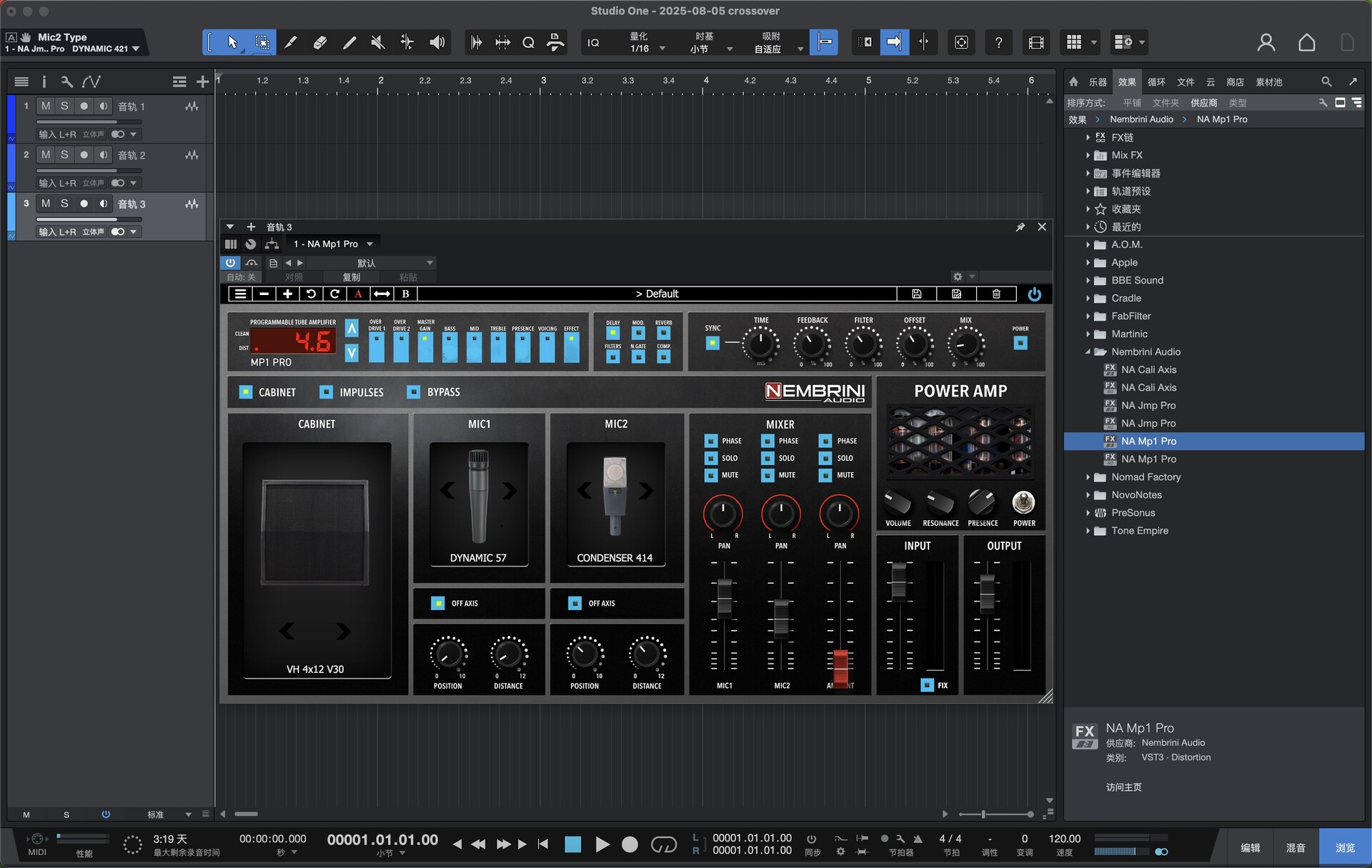Click the 复制 button in plugin header
Viewport: 1372px width, 868px height.
[x=351, y=277]
